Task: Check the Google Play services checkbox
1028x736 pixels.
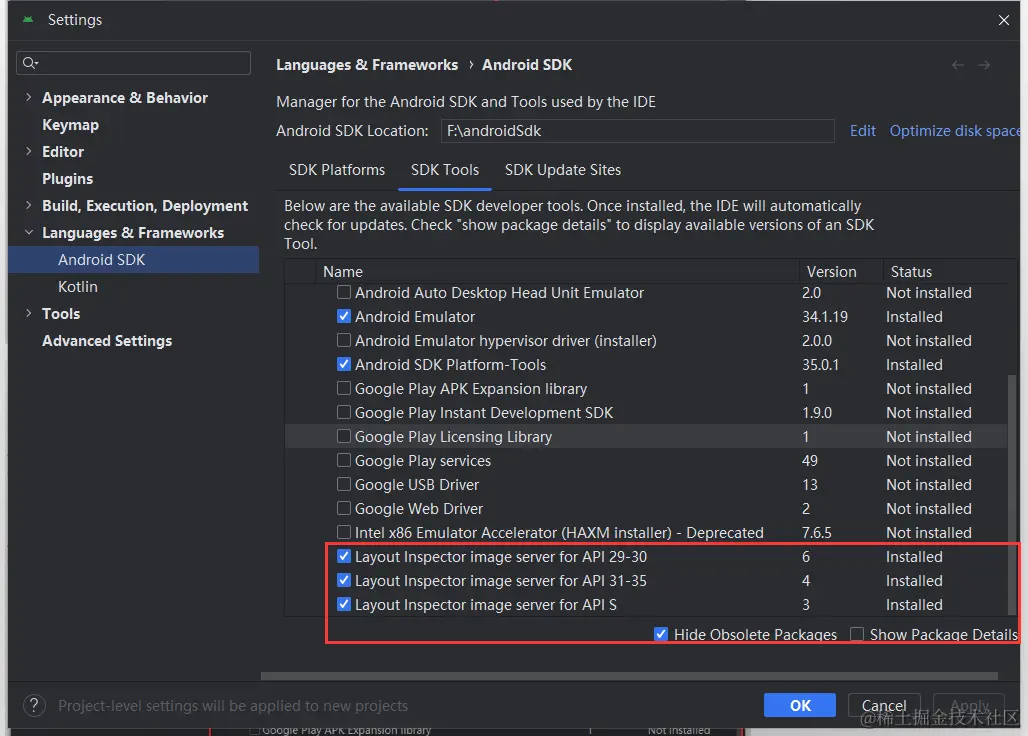Action: [x=344, y=460]
